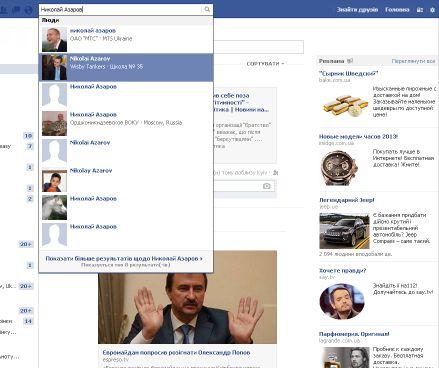Click the avatar beside Wisby Tankers result
This screenshot has width=439, height=368.
pyautogui.click(x=54, y=67)
